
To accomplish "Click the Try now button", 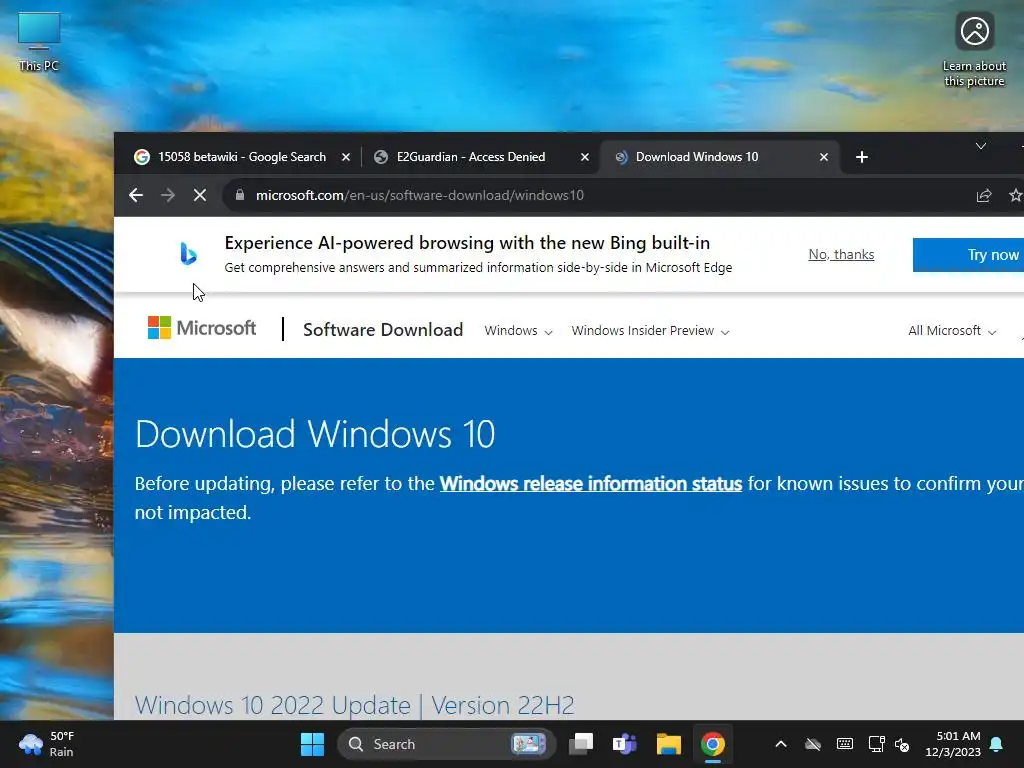I will pyautogui.click(x=968, y=255).
